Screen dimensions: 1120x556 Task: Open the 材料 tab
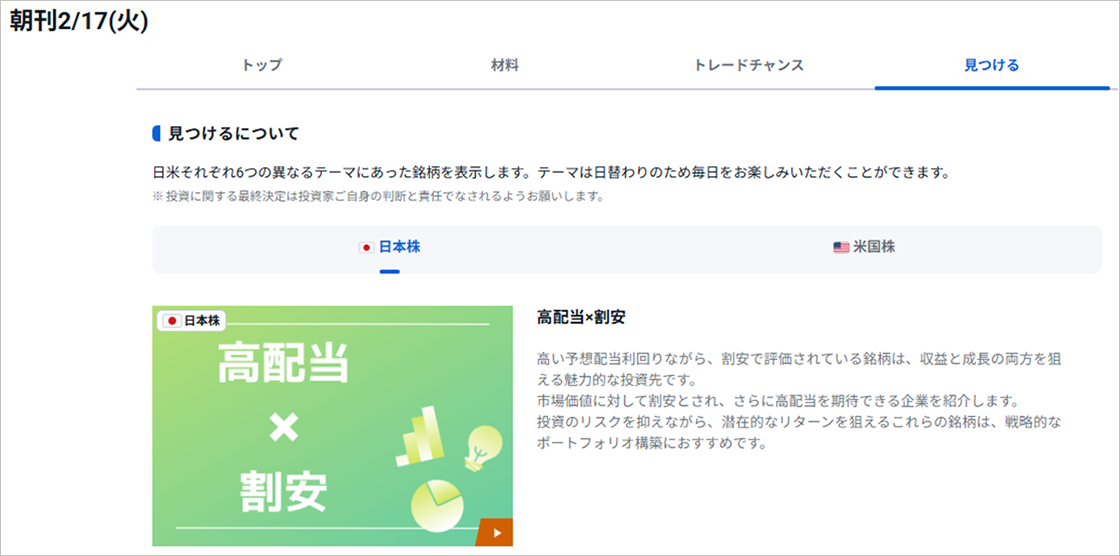click(x=505, y=65)
